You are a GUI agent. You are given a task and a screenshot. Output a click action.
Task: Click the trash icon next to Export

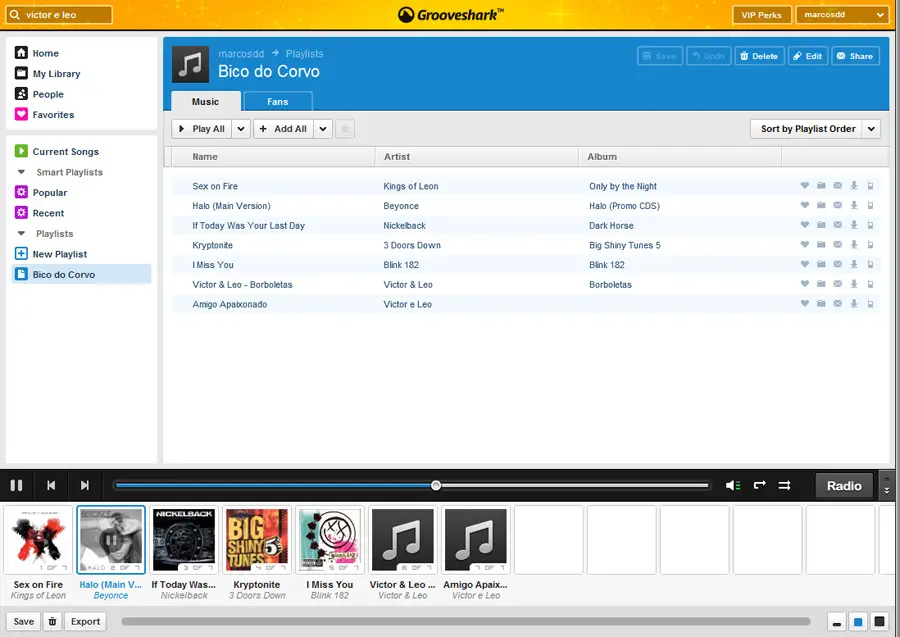click(52, 622)
